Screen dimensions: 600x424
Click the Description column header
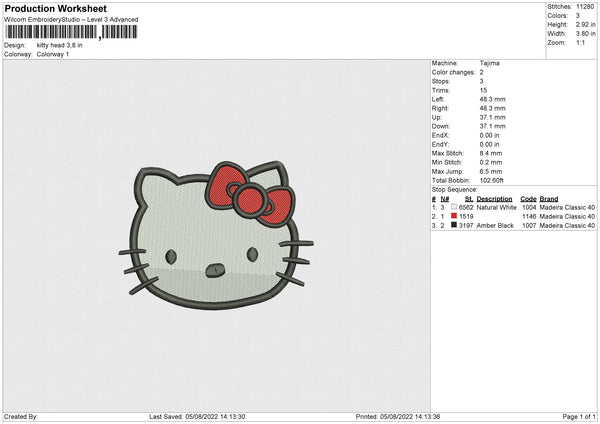point(494,199)
